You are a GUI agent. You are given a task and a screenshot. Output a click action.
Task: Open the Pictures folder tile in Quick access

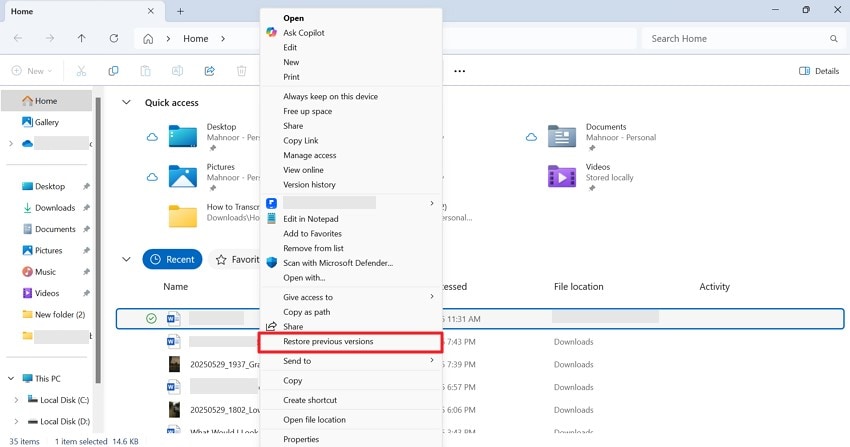point(214,177)
